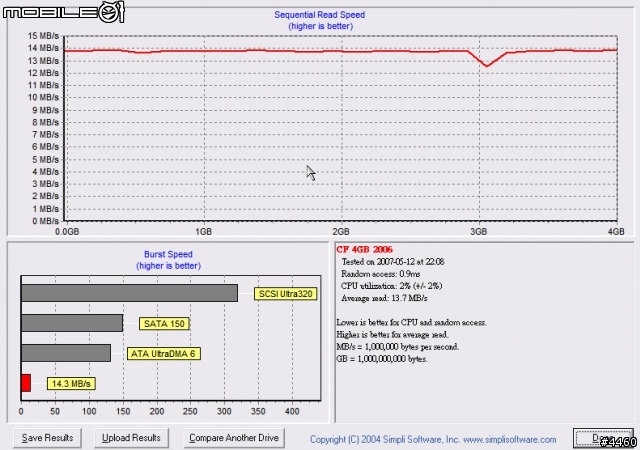Click the 400 burst axis tick label

point(292,411)
